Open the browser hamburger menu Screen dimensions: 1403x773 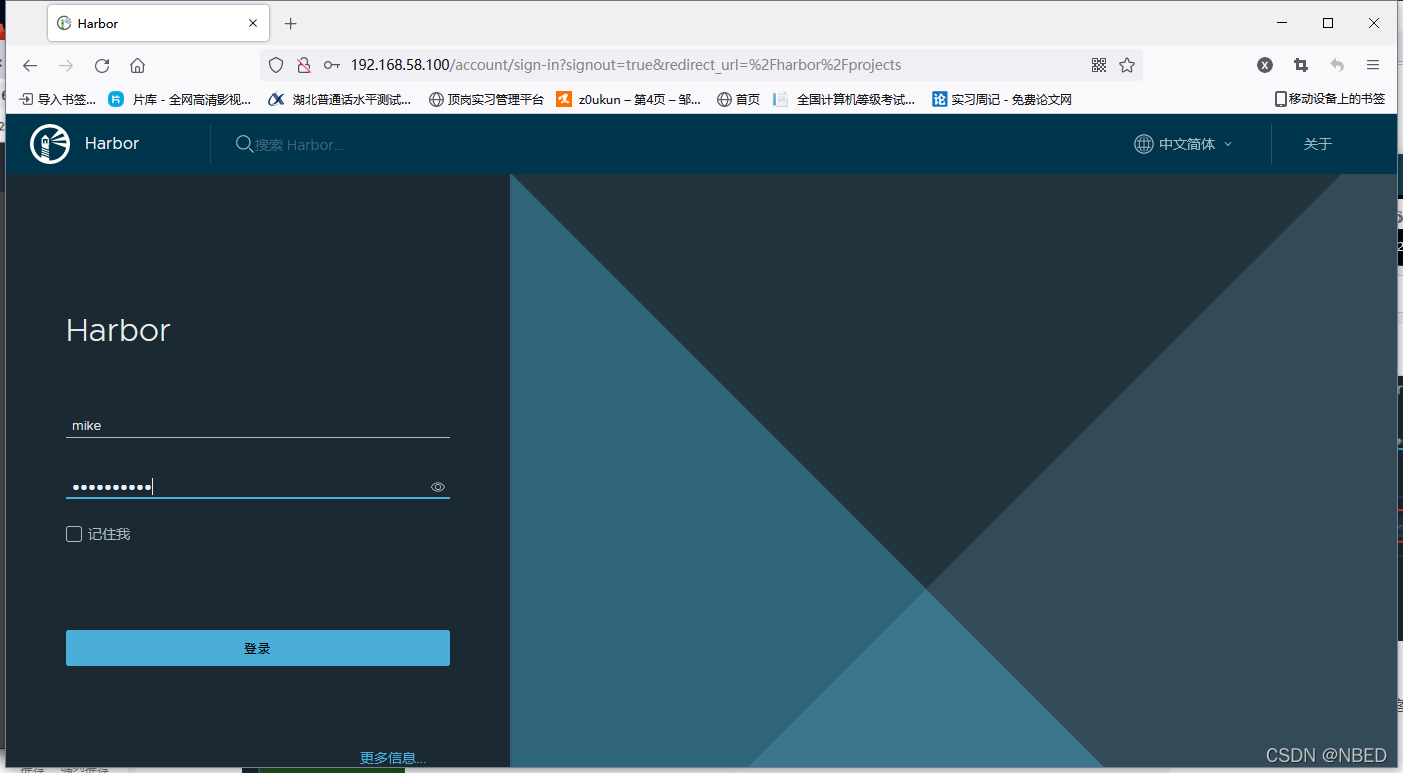[x=1373, y=65]
